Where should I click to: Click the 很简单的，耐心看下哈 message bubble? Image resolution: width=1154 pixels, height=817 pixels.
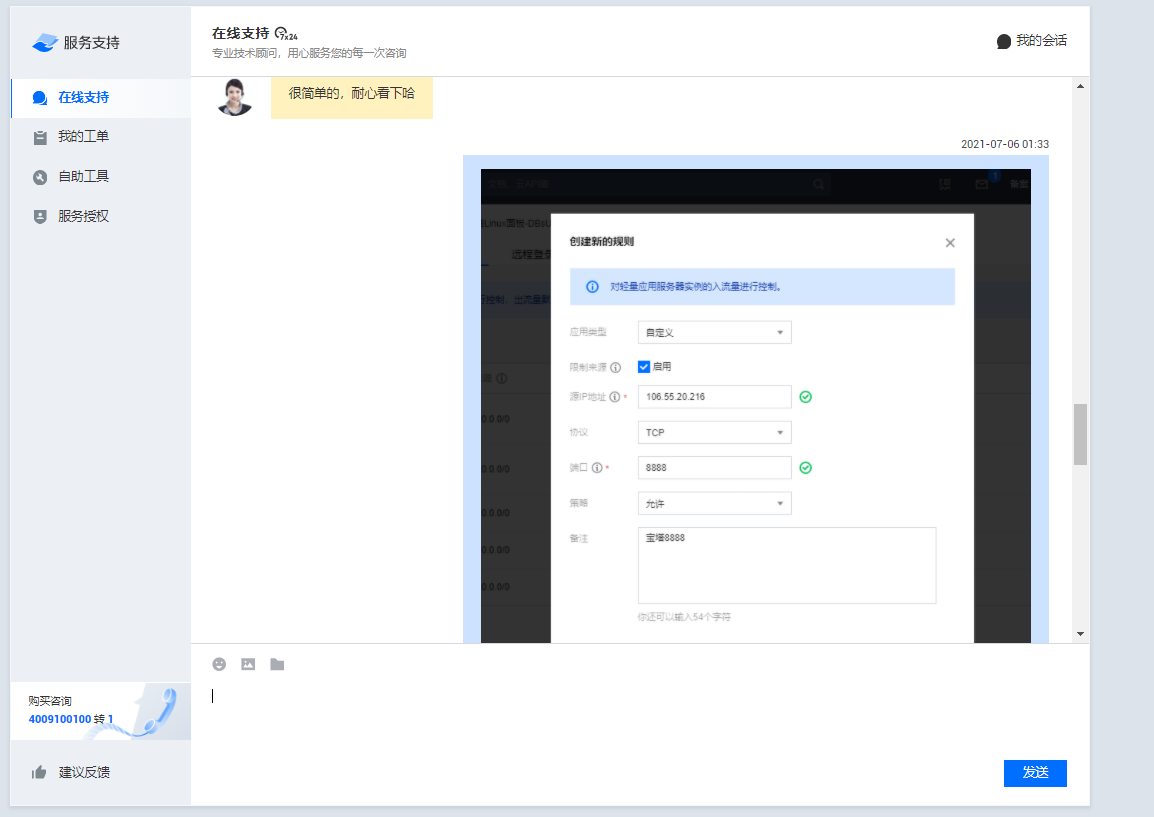(351, 94)
